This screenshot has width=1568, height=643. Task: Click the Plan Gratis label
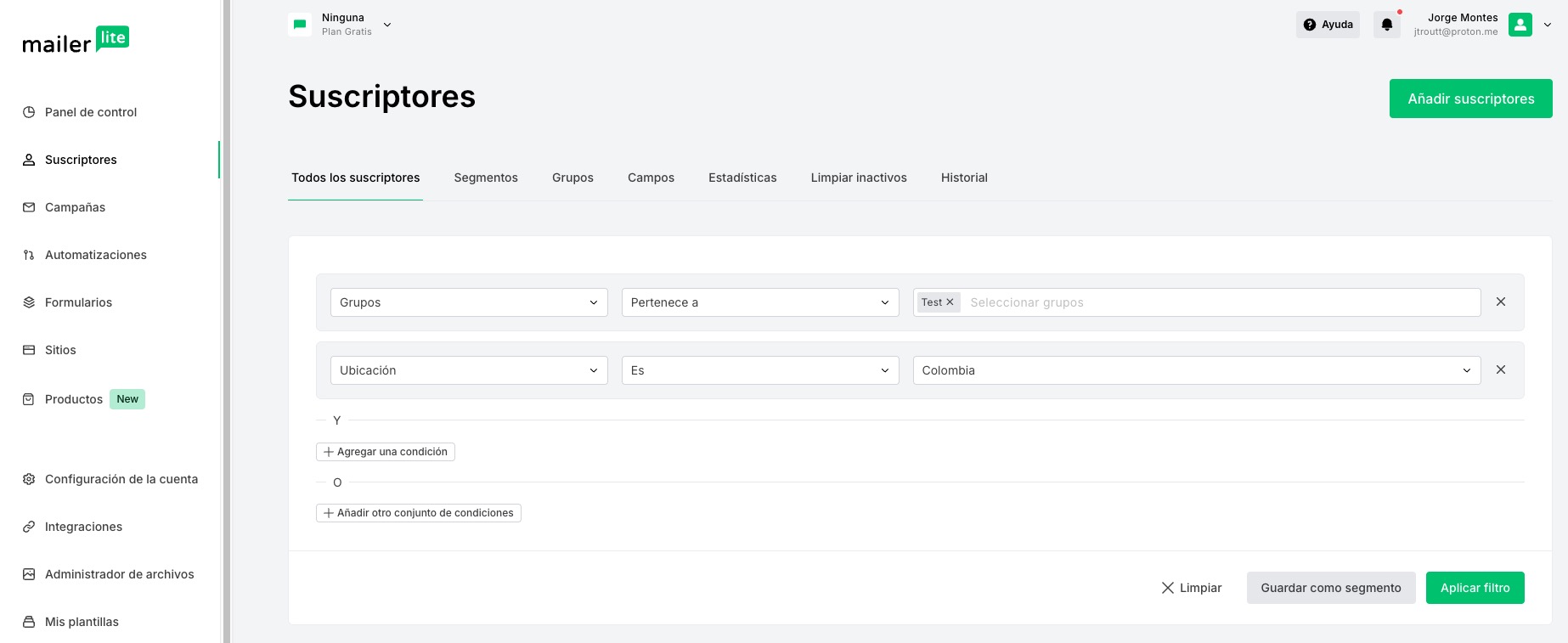347,32
